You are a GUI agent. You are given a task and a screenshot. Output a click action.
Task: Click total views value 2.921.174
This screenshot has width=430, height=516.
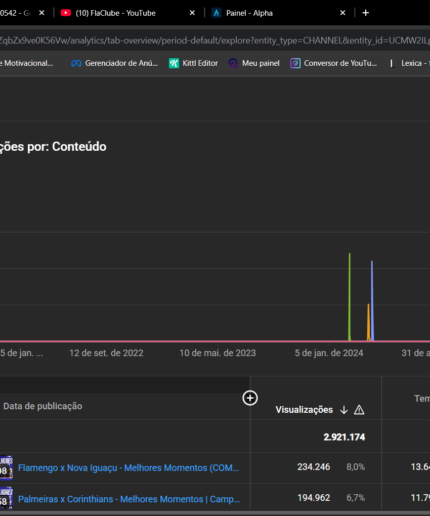point(344,437)
